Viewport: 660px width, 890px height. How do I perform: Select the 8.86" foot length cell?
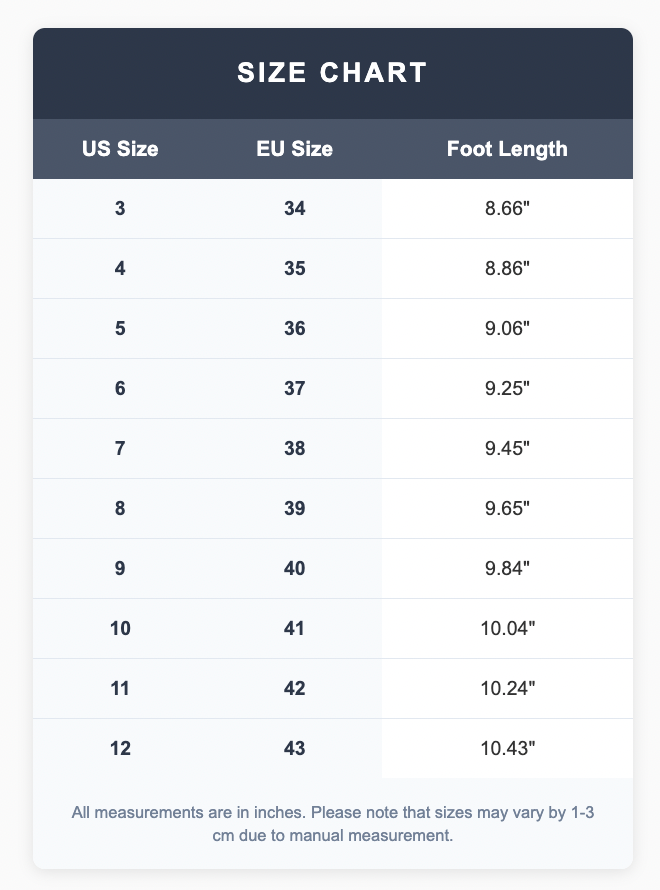[x=507, y=269]
